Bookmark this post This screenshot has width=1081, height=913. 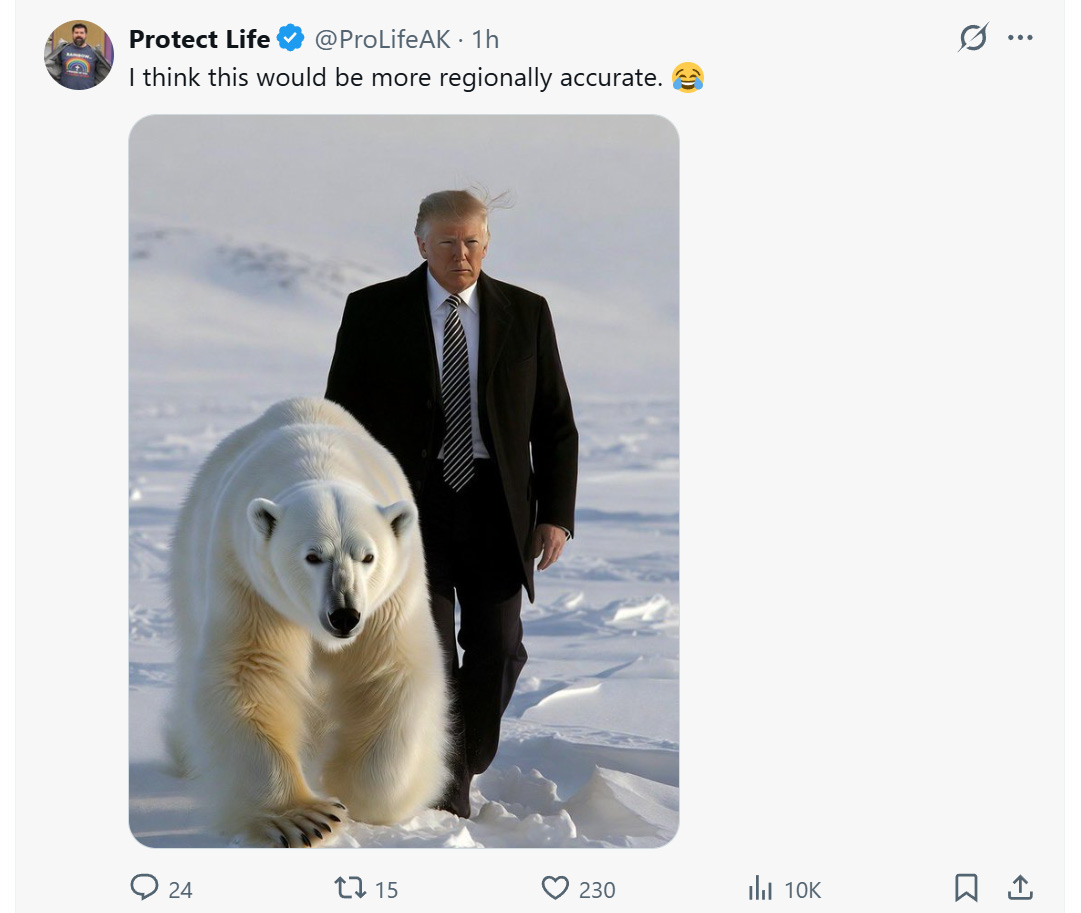click(x=966, y=887)
